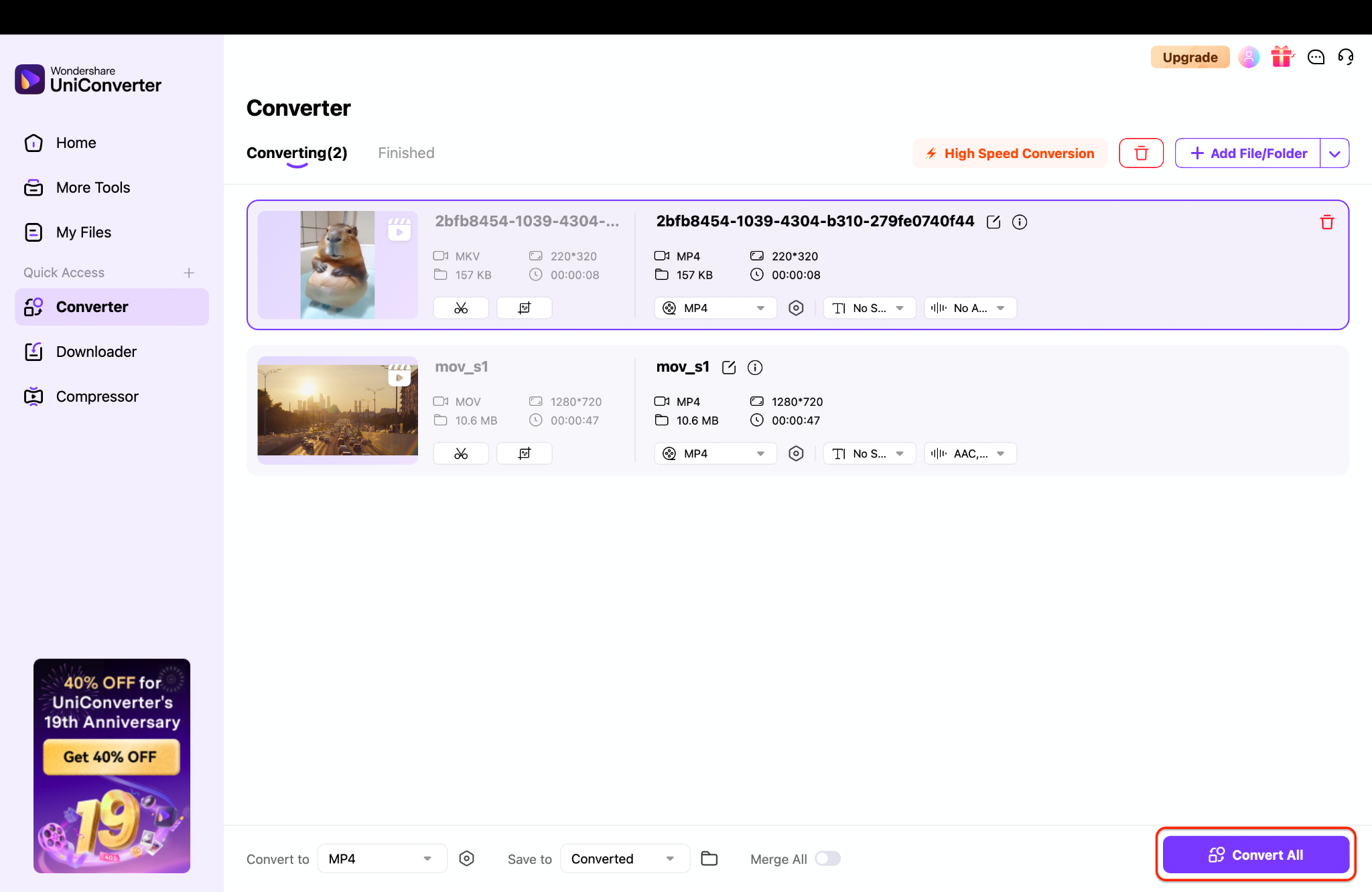The image size is (1372, 892).
Task: Open subtitle dropdown for mov_s1
Action: click(870, 453)
